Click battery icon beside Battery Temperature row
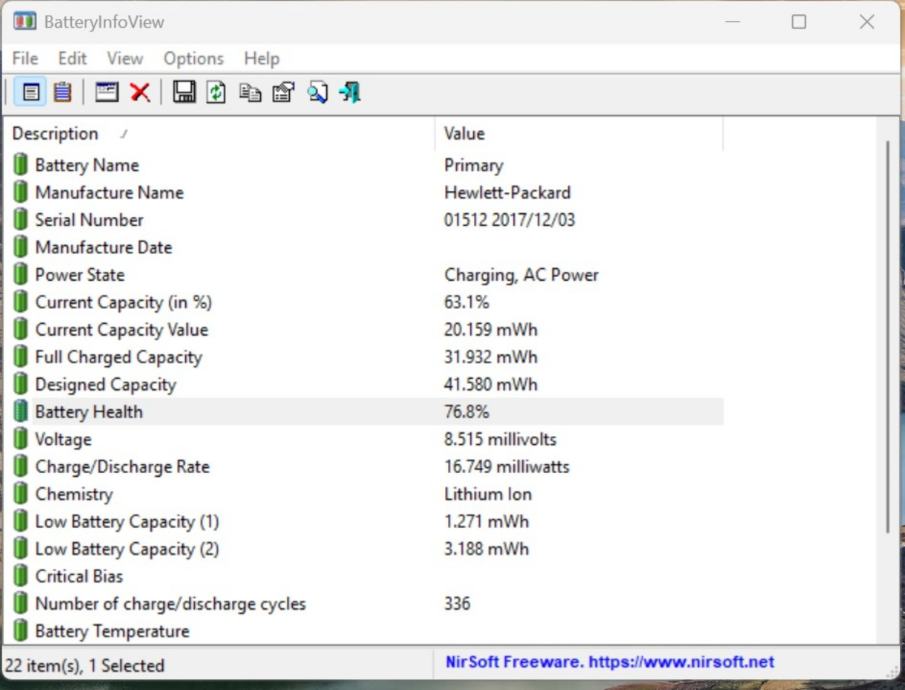The height and width of the screenshot is (690, 905). coord(21,631)
